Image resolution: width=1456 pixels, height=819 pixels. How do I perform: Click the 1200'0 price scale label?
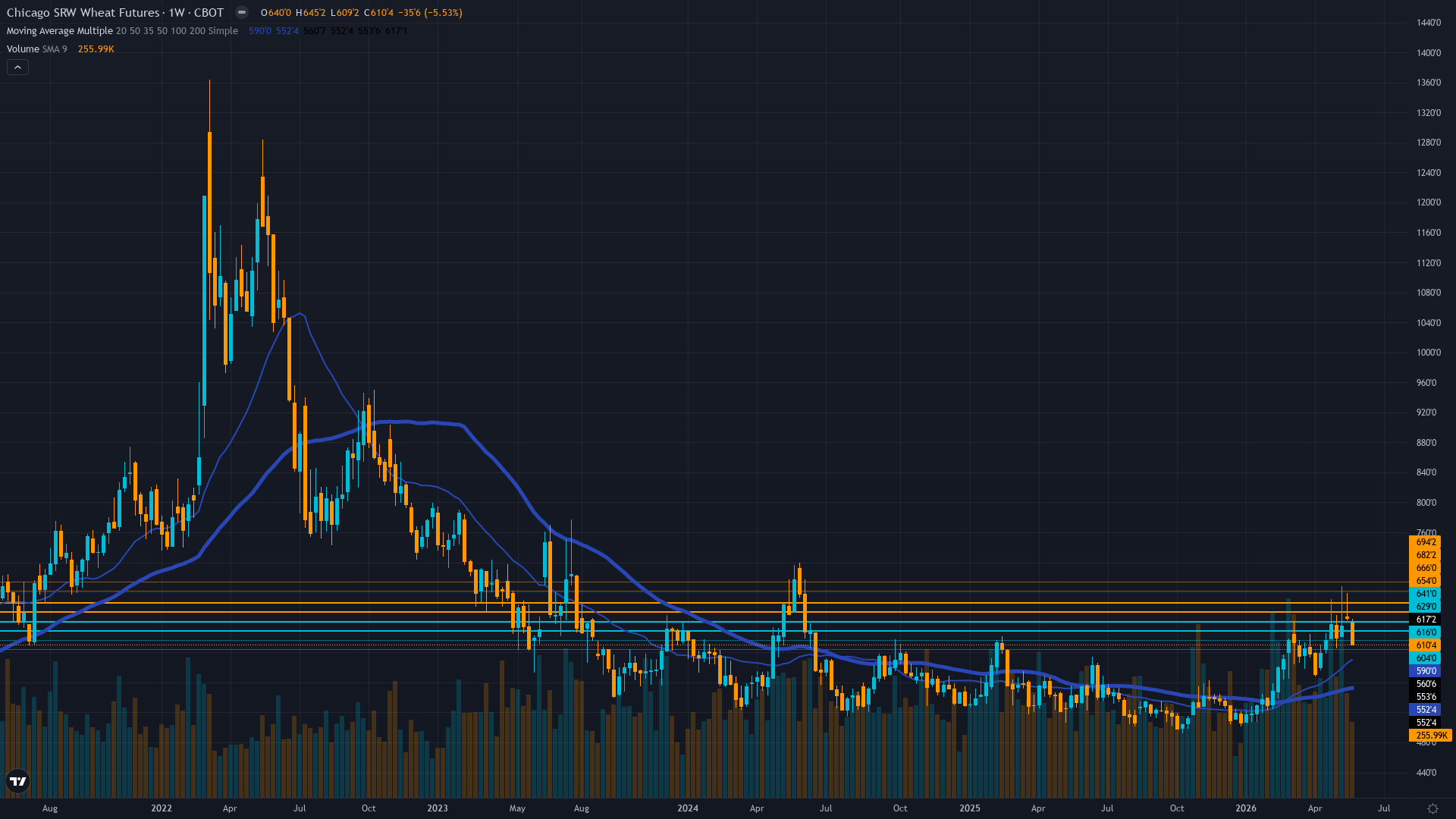(x=1429, y=202)
